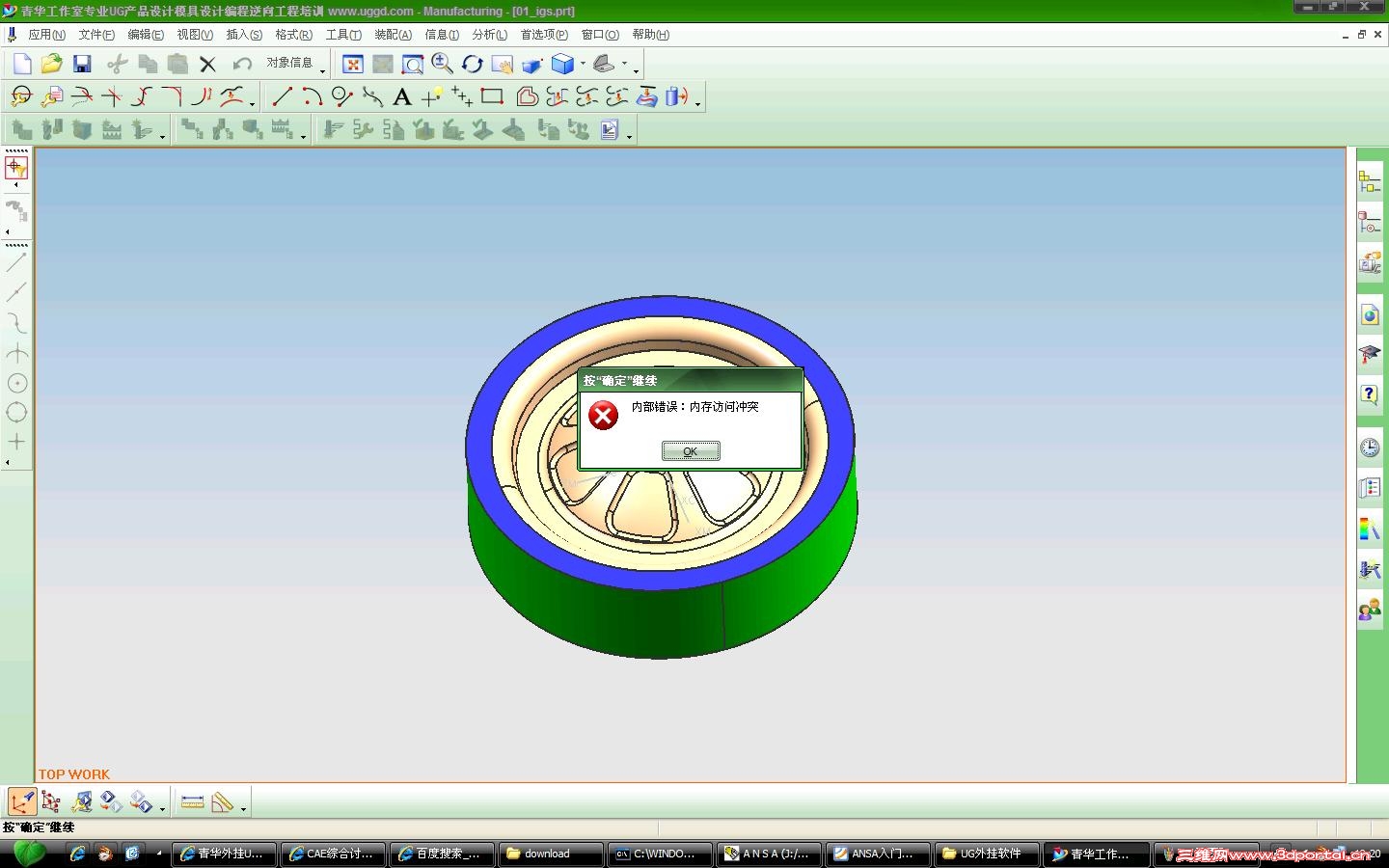This screenshot has height=868, width=1389.
Task: Expand the bottom WCS toolbar options arrow
Action: (x=163, y=807)
